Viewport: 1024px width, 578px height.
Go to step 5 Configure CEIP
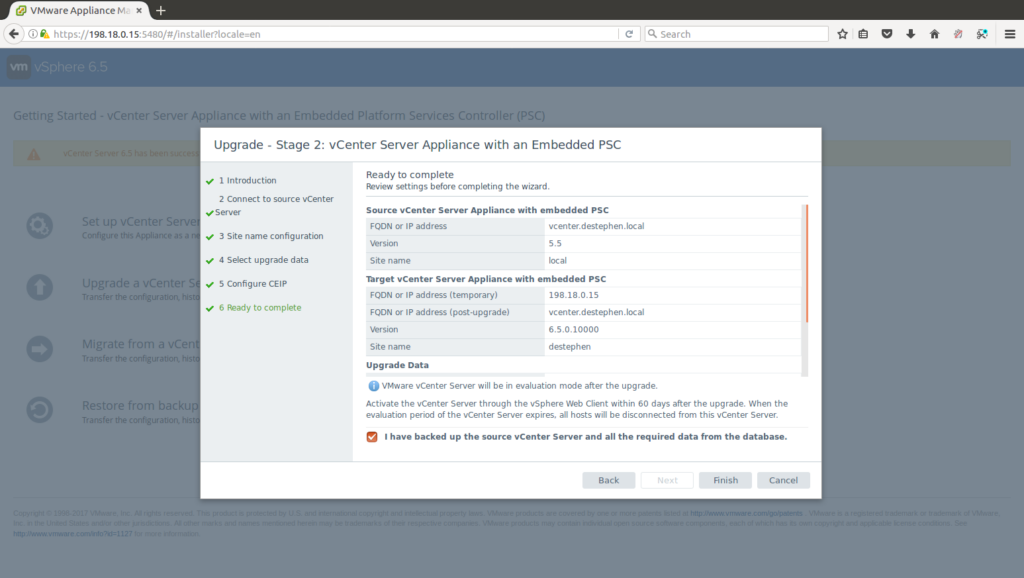(253, 283)
